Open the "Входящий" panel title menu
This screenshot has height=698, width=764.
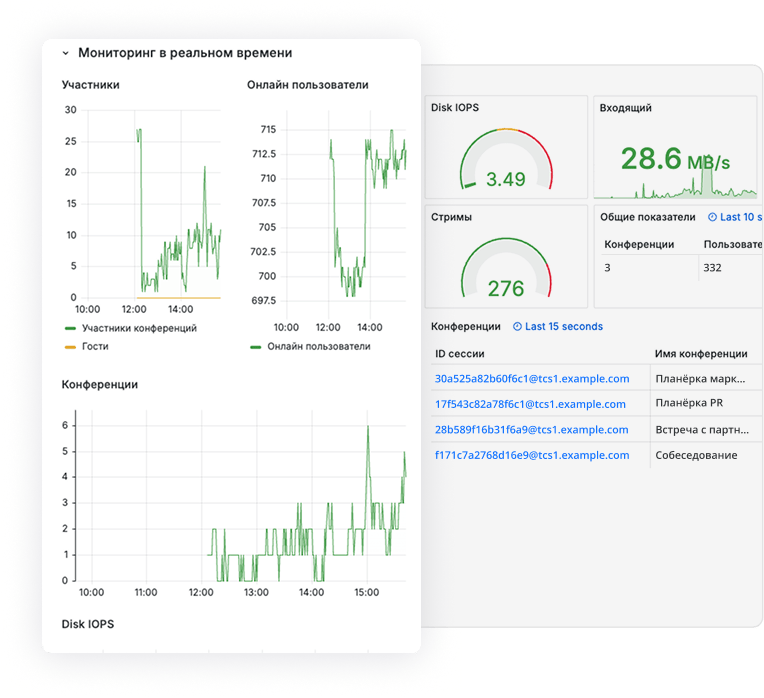pos(625,107)
